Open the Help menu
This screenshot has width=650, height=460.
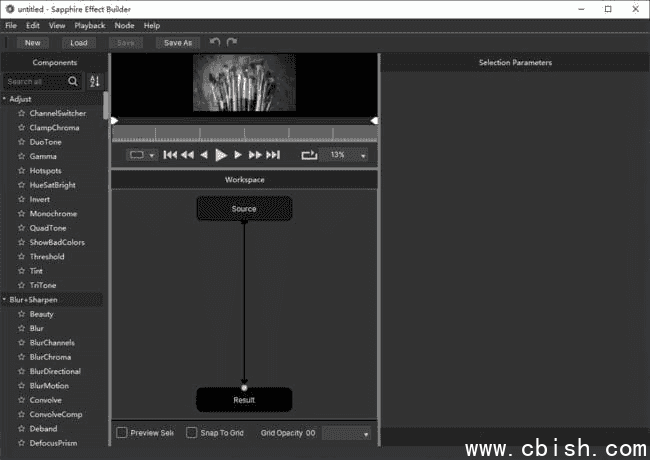152,26
